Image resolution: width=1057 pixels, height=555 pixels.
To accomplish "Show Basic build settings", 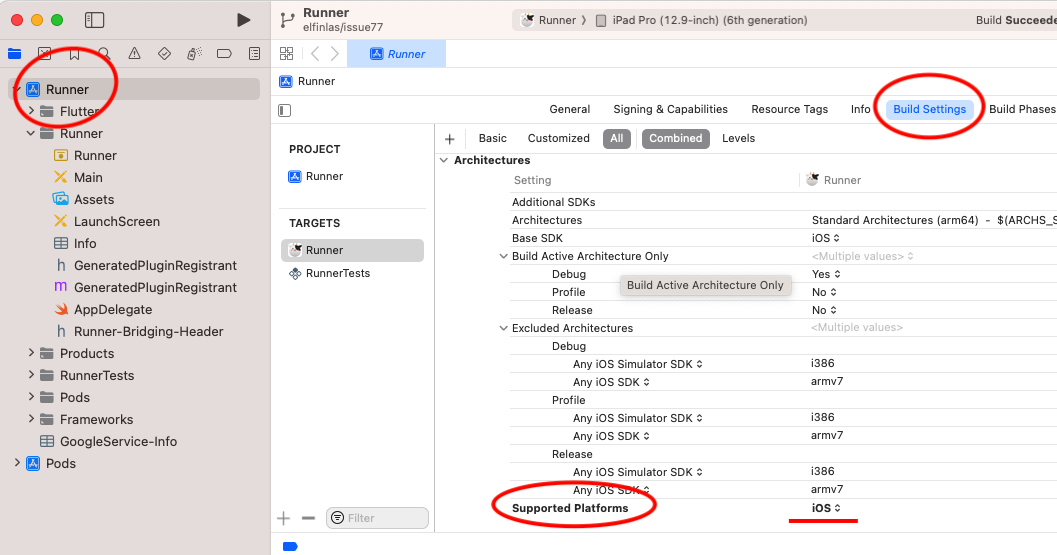I will 492,138.
